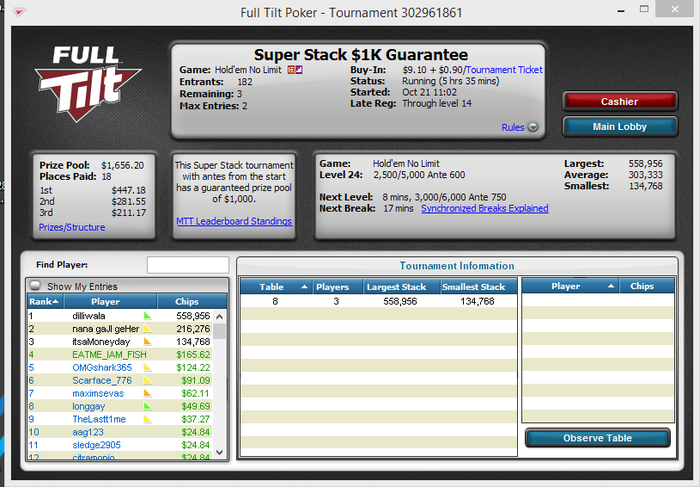Click the player list scroll up arrow
This screenshot has height=487, width=700.
point(219,316)
